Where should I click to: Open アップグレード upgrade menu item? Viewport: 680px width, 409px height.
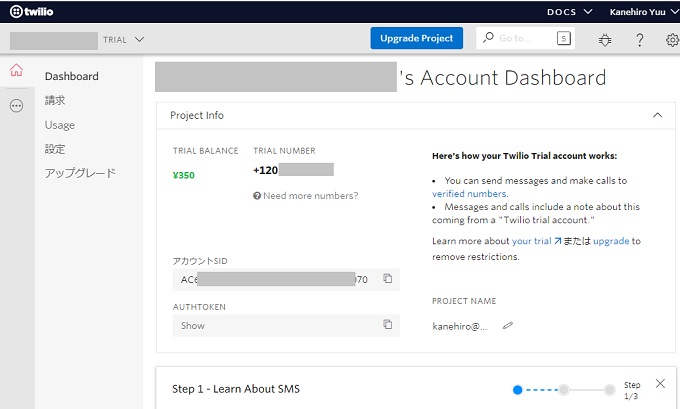(x=80, y=173)
